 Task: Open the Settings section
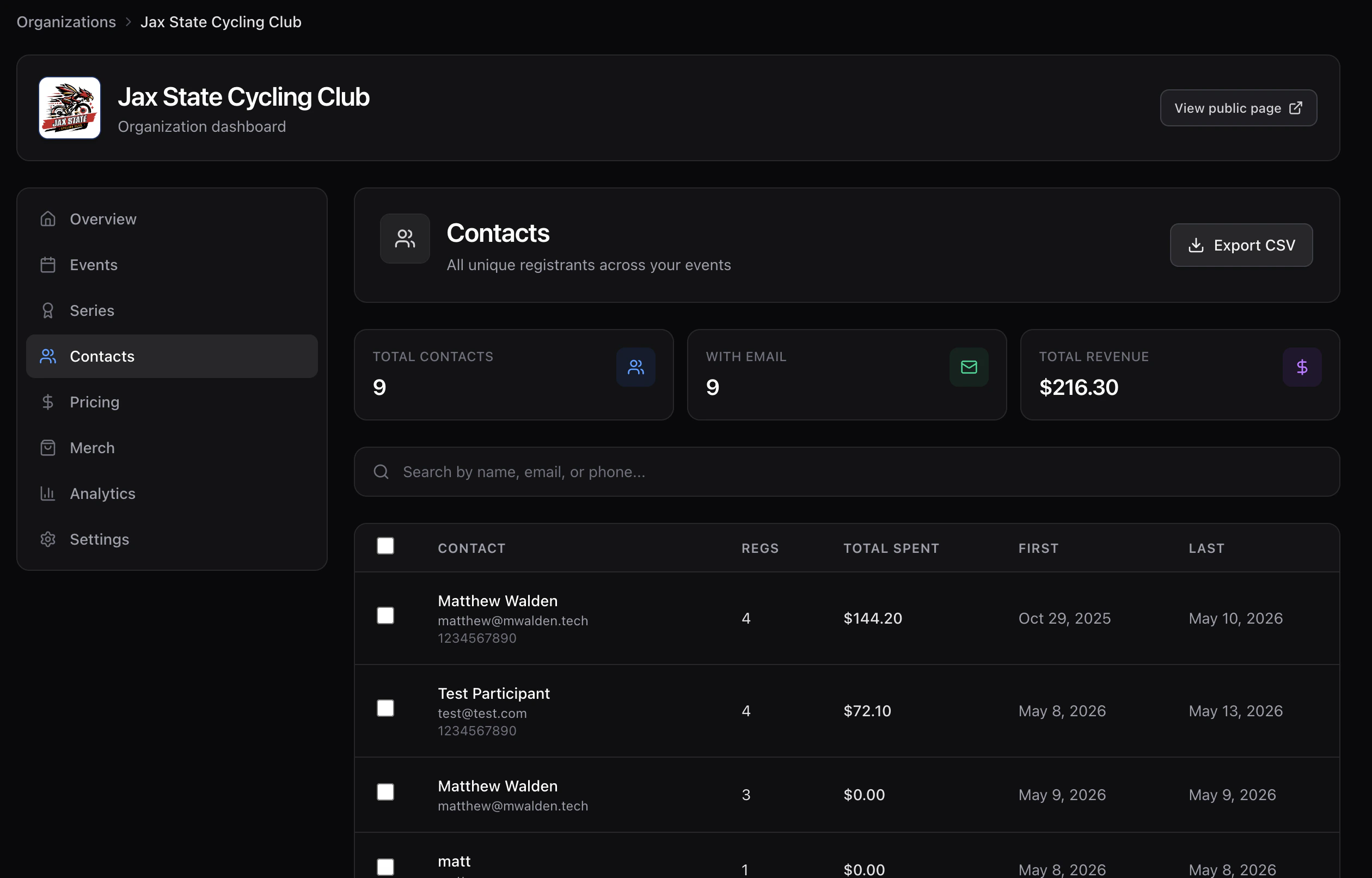(x=171, y=539)
